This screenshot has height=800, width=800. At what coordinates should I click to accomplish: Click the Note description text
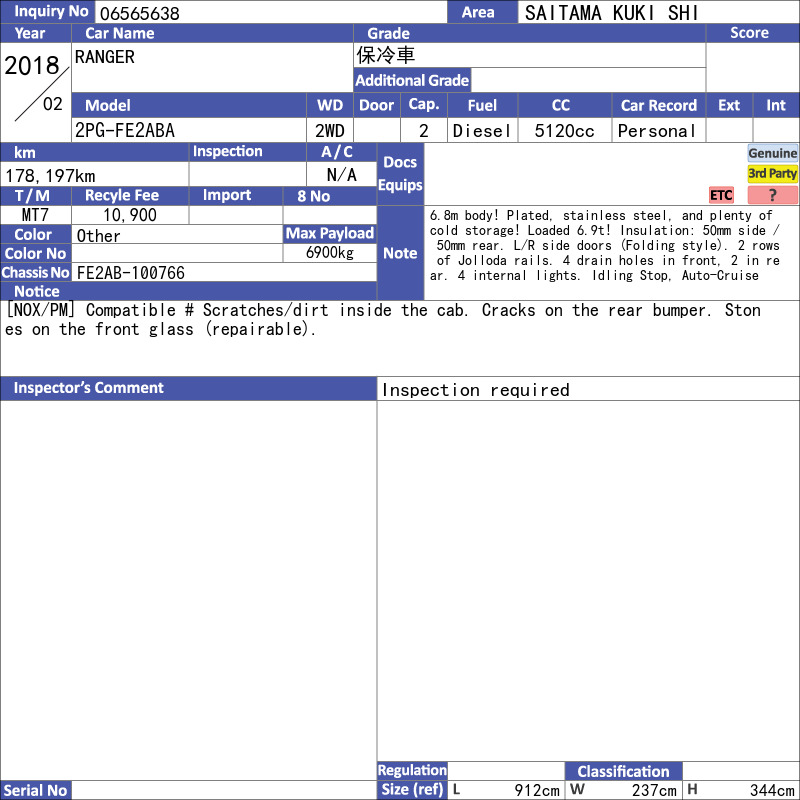pyautogui.click(x=605, y=245)
